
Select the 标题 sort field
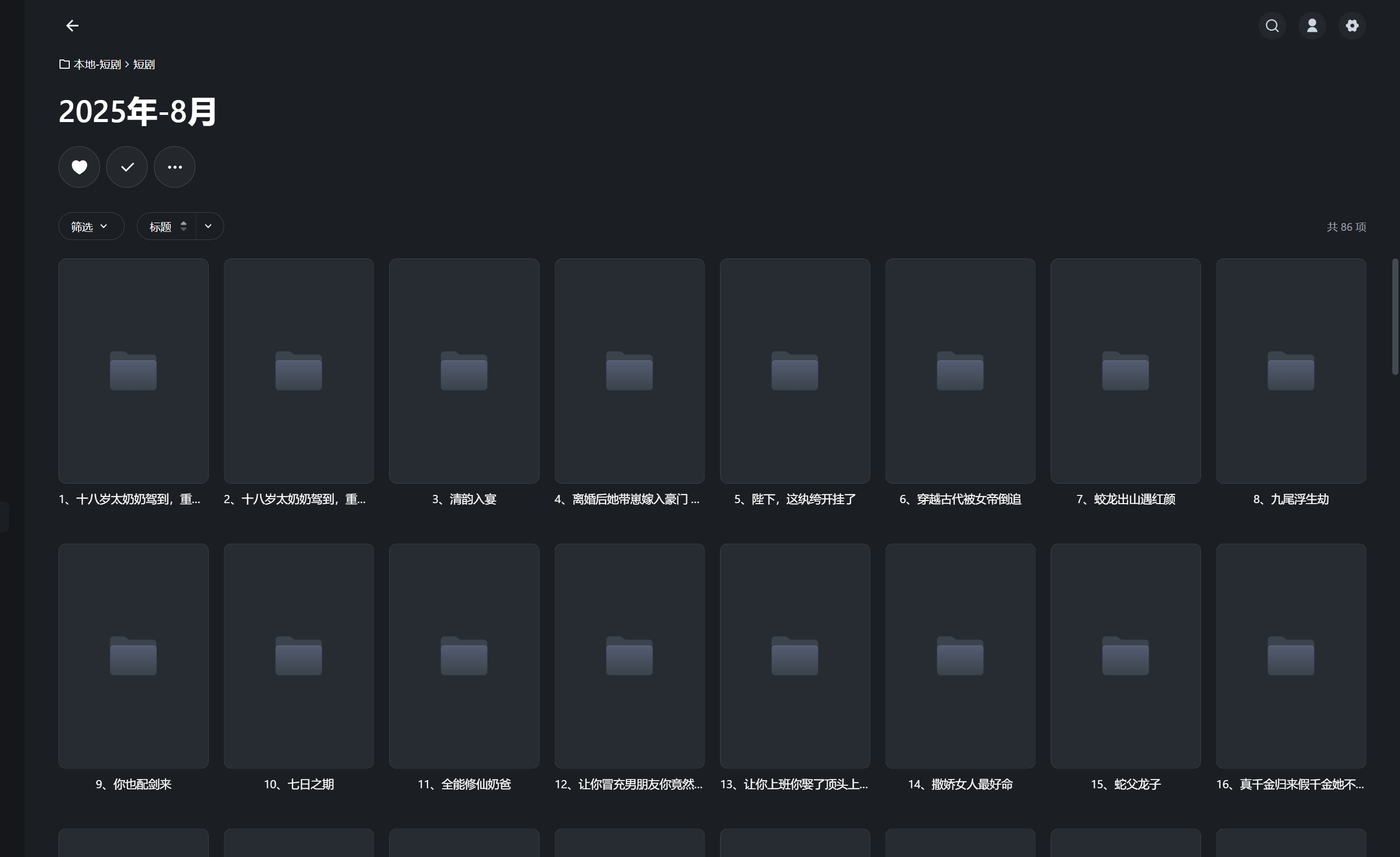click(x=160, y=227)
